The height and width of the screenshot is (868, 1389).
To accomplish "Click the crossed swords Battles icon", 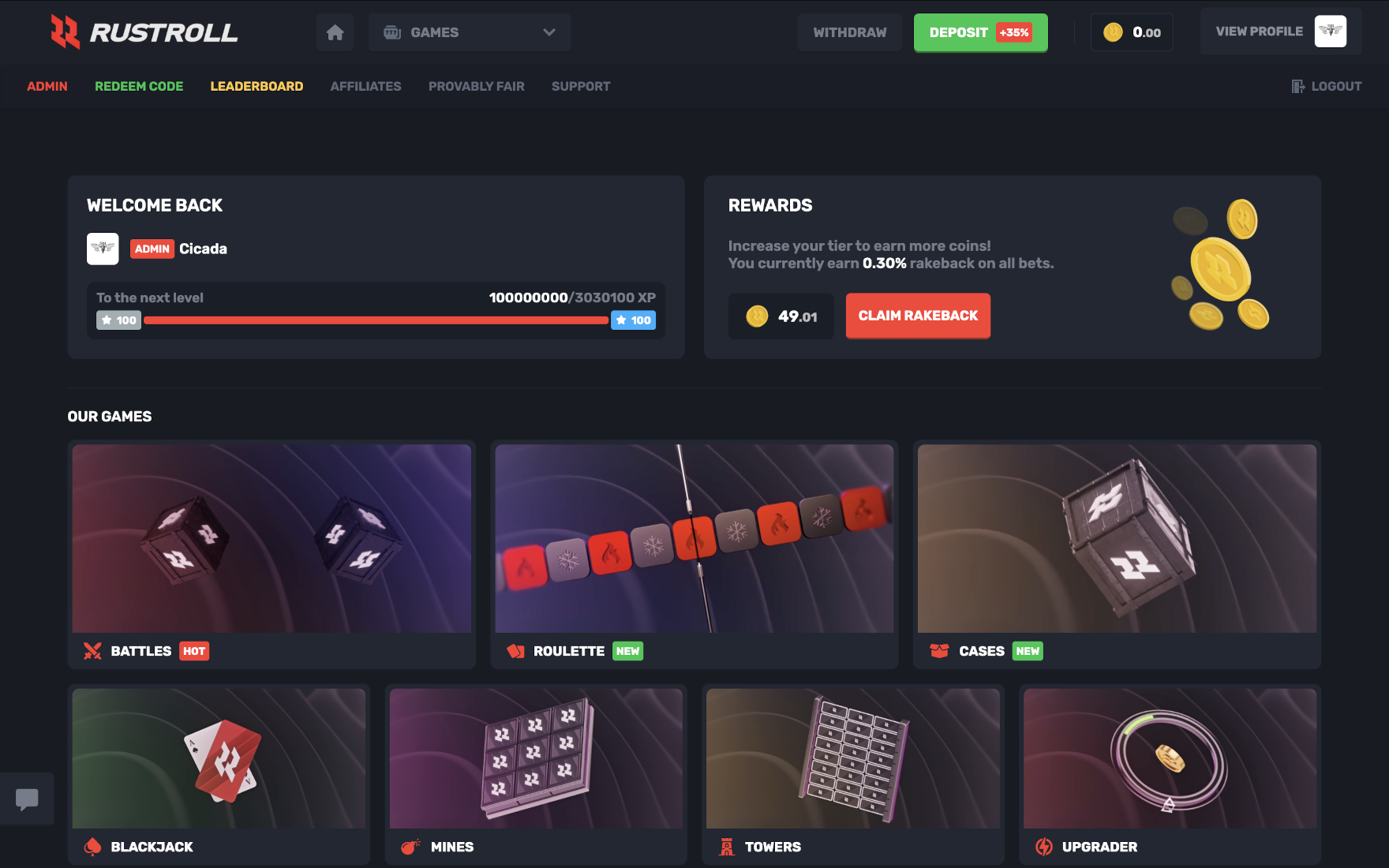I will [x=93, y=650].
